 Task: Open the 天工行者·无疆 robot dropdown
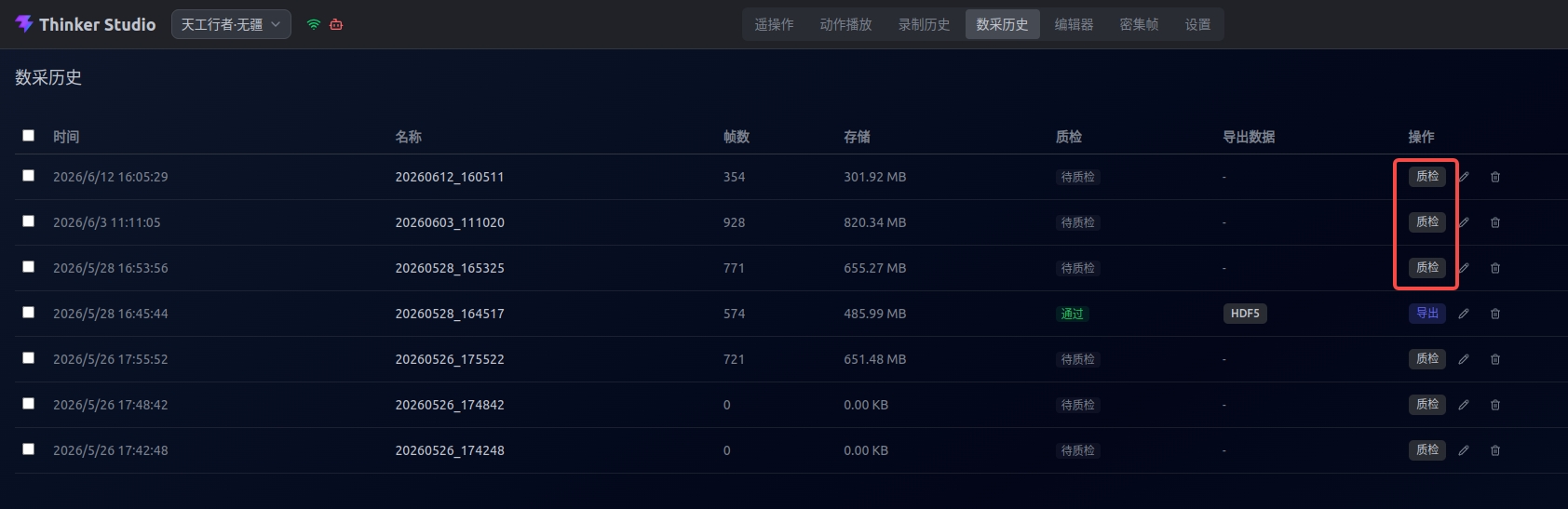click(x=231, y=24)
